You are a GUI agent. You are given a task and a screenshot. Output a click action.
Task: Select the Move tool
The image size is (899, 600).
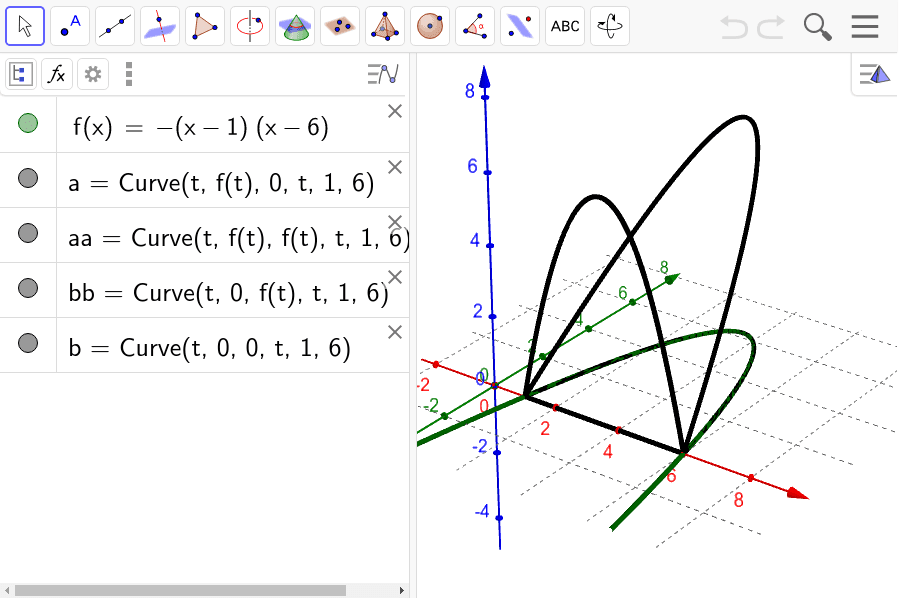tap(24, 25)
